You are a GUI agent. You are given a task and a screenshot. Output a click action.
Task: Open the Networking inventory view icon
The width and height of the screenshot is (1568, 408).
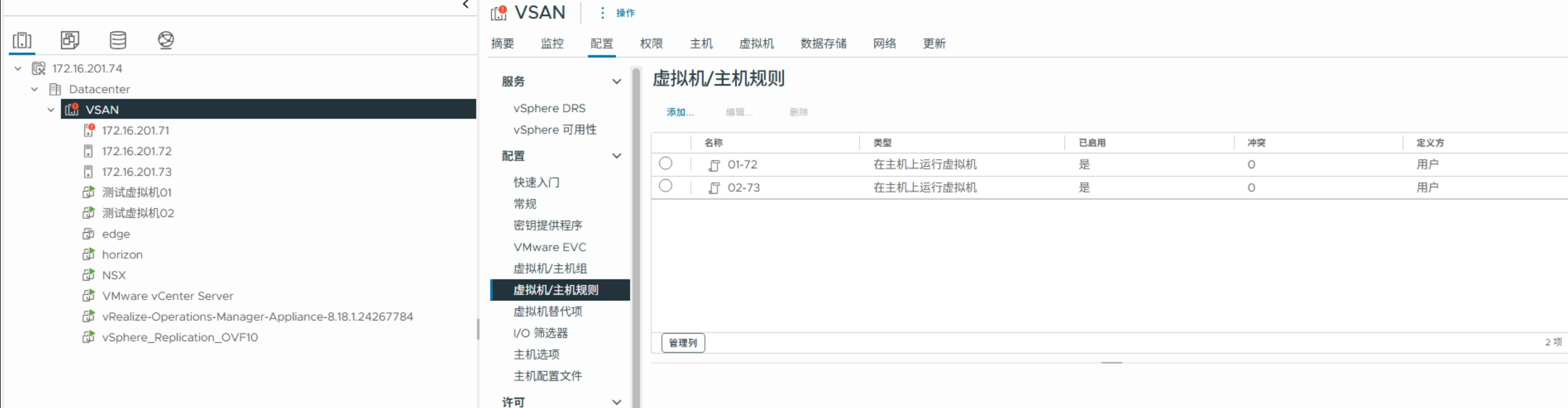coord(165,40)
